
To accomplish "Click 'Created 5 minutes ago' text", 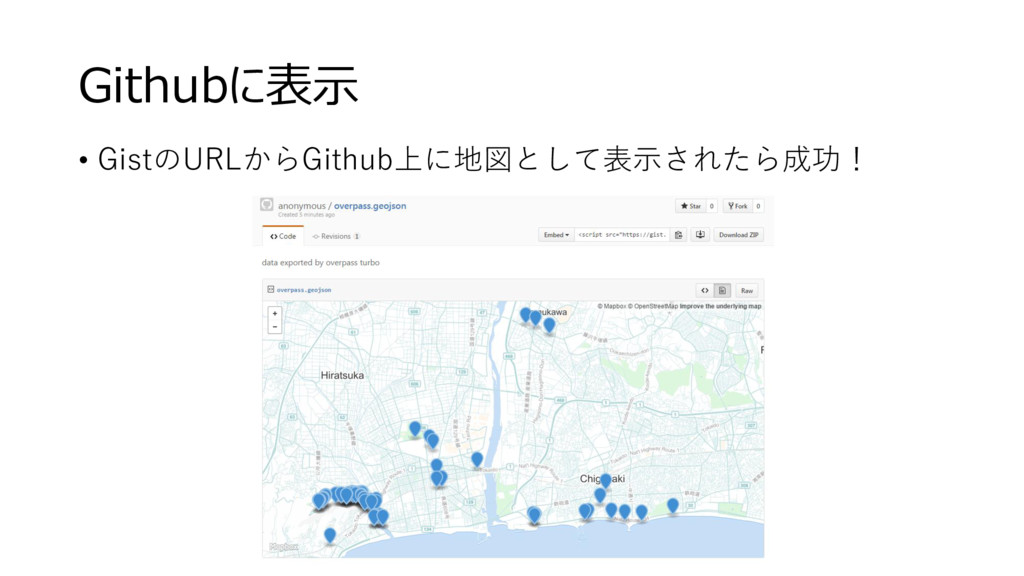I will 306,215.
